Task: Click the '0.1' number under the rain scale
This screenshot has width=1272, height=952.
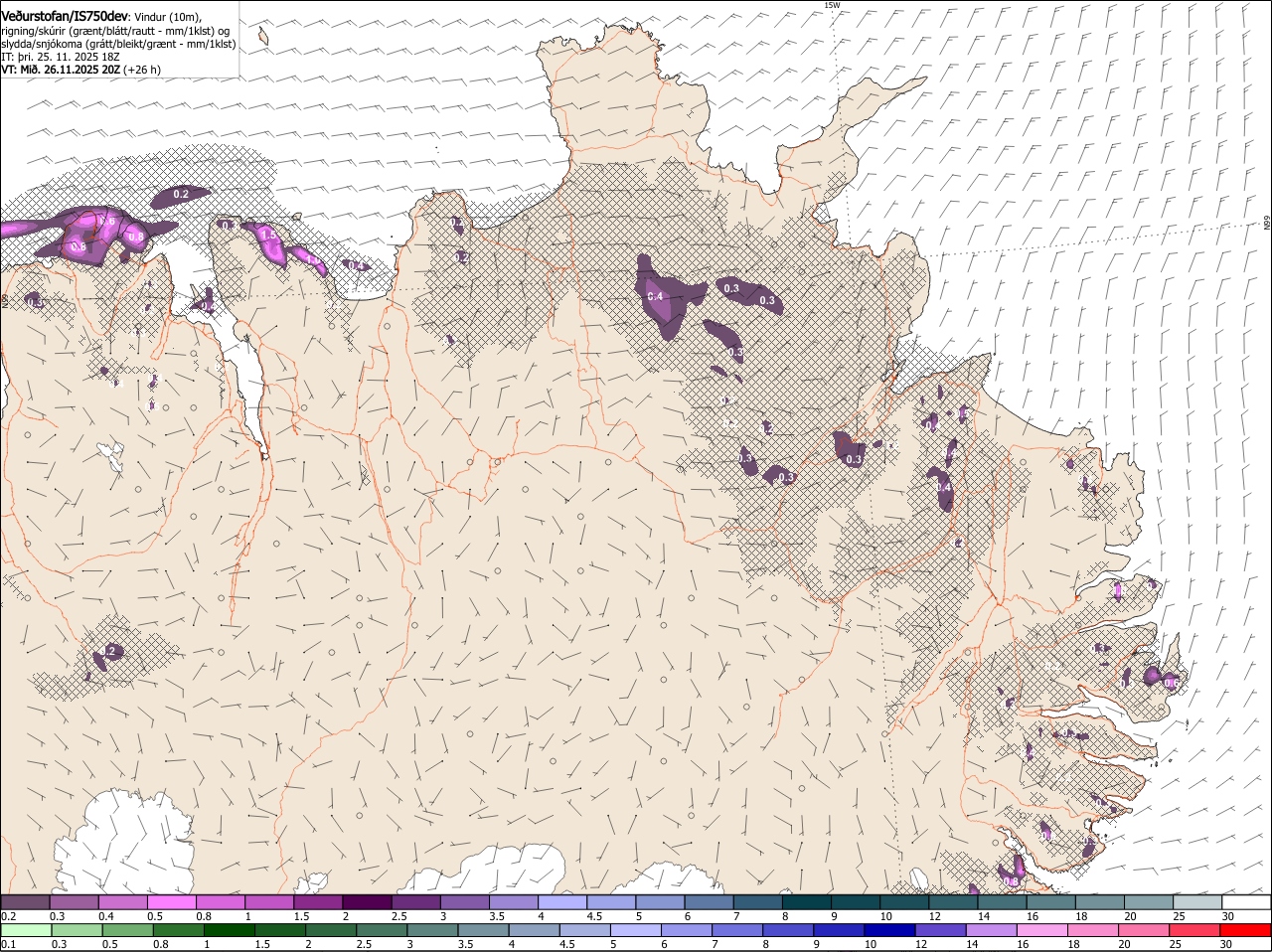Action: 8,944
